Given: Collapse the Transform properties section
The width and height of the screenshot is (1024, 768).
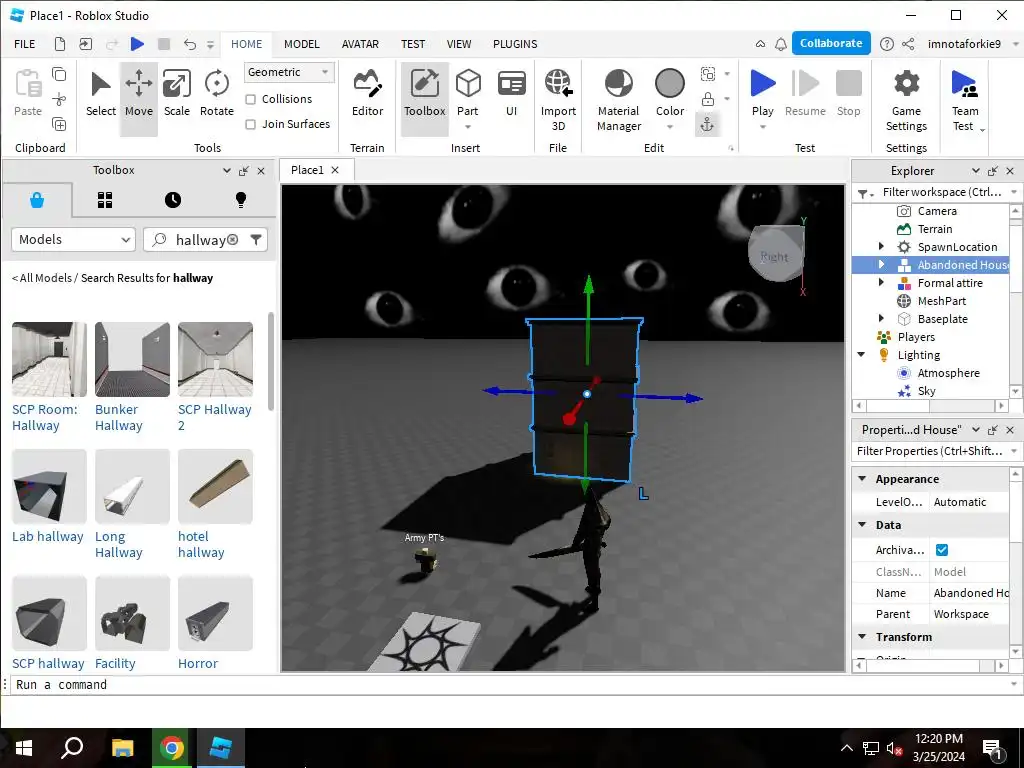Looking at the screenshot, I should point(862,637).
